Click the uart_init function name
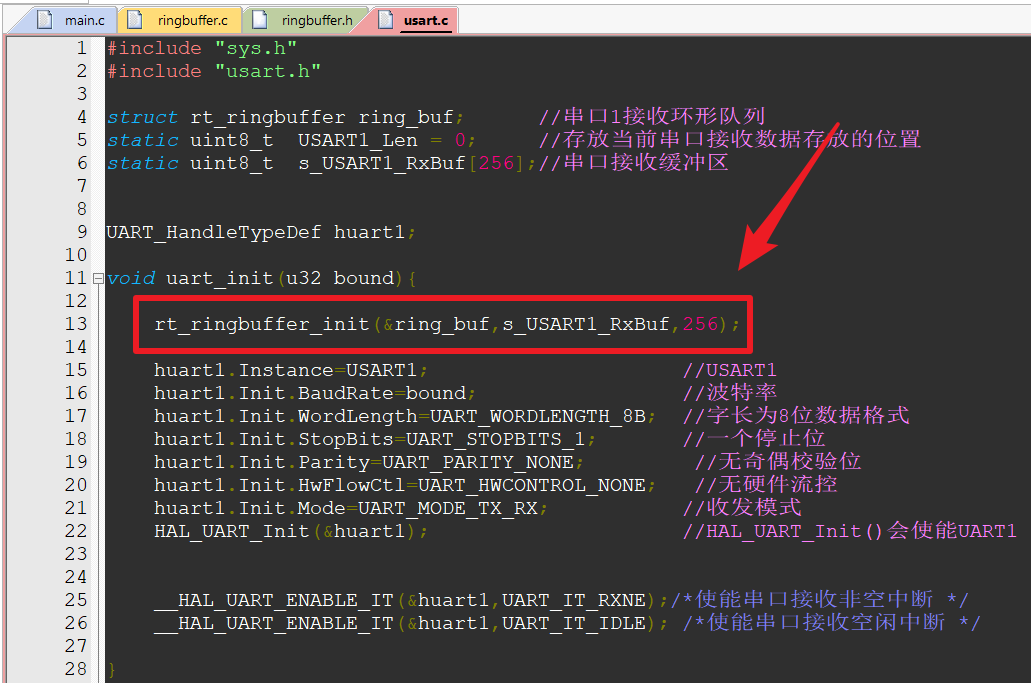Viewport: 1031px width, 683px height. click(x=219, y=279)
